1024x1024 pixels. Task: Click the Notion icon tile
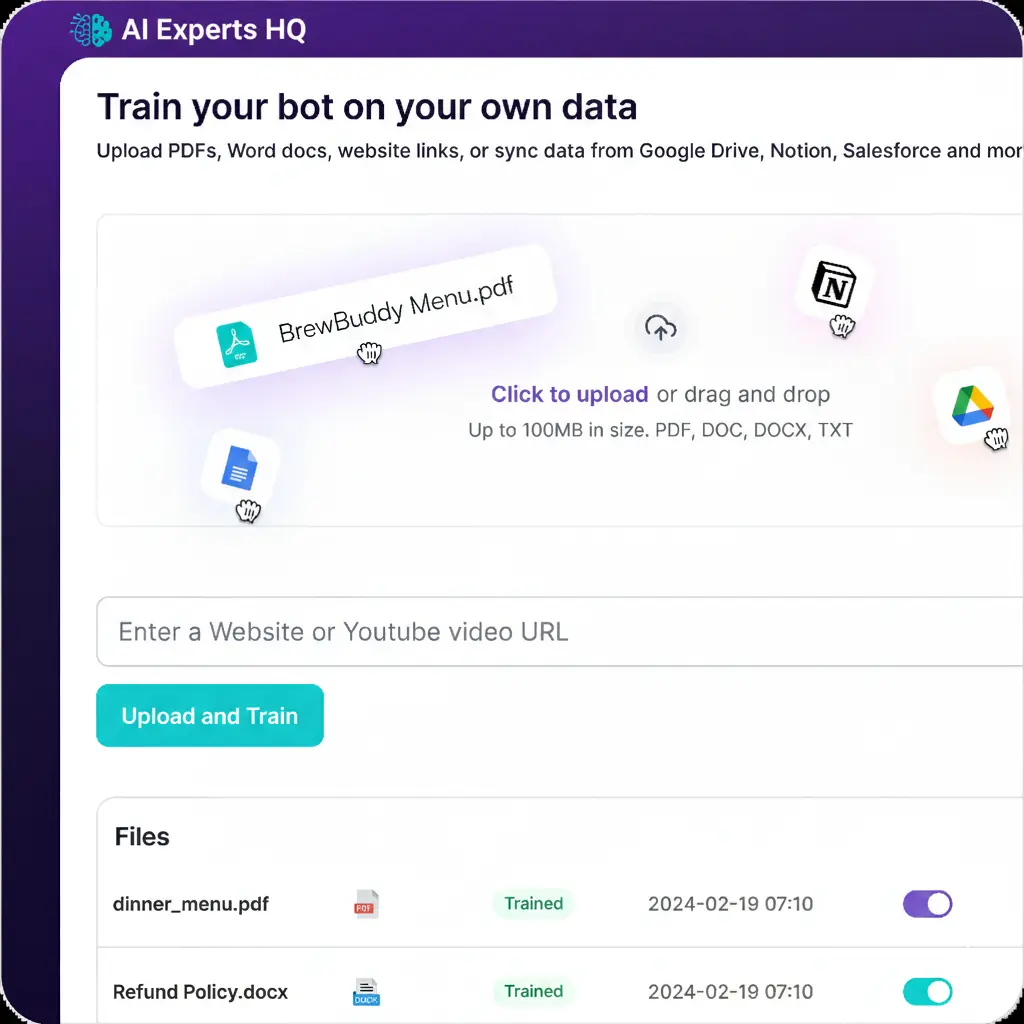[833, 284]
